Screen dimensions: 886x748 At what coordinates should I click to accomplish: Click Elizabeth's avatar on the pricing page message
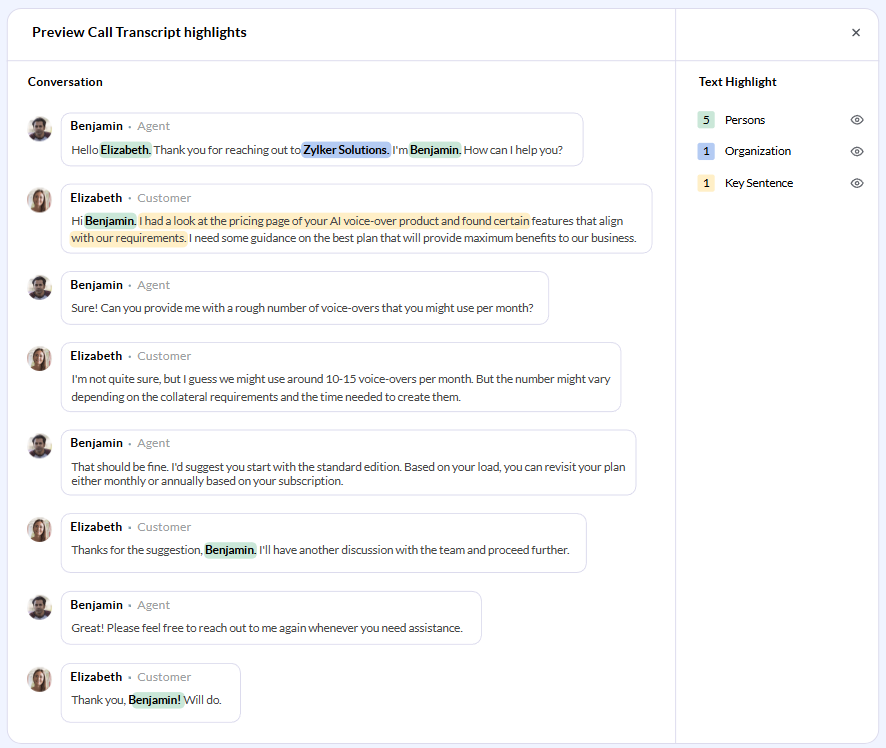(40, 200)
